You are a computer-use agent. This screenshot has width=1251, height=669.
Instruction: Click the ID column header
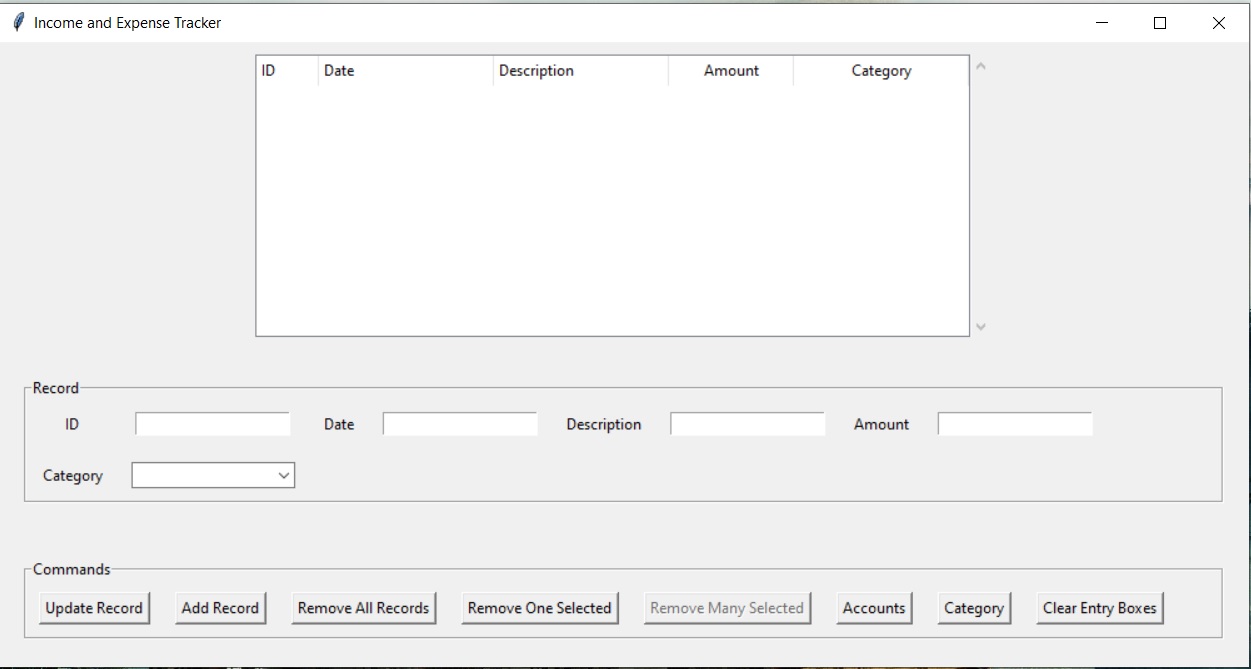coord(287,71)
